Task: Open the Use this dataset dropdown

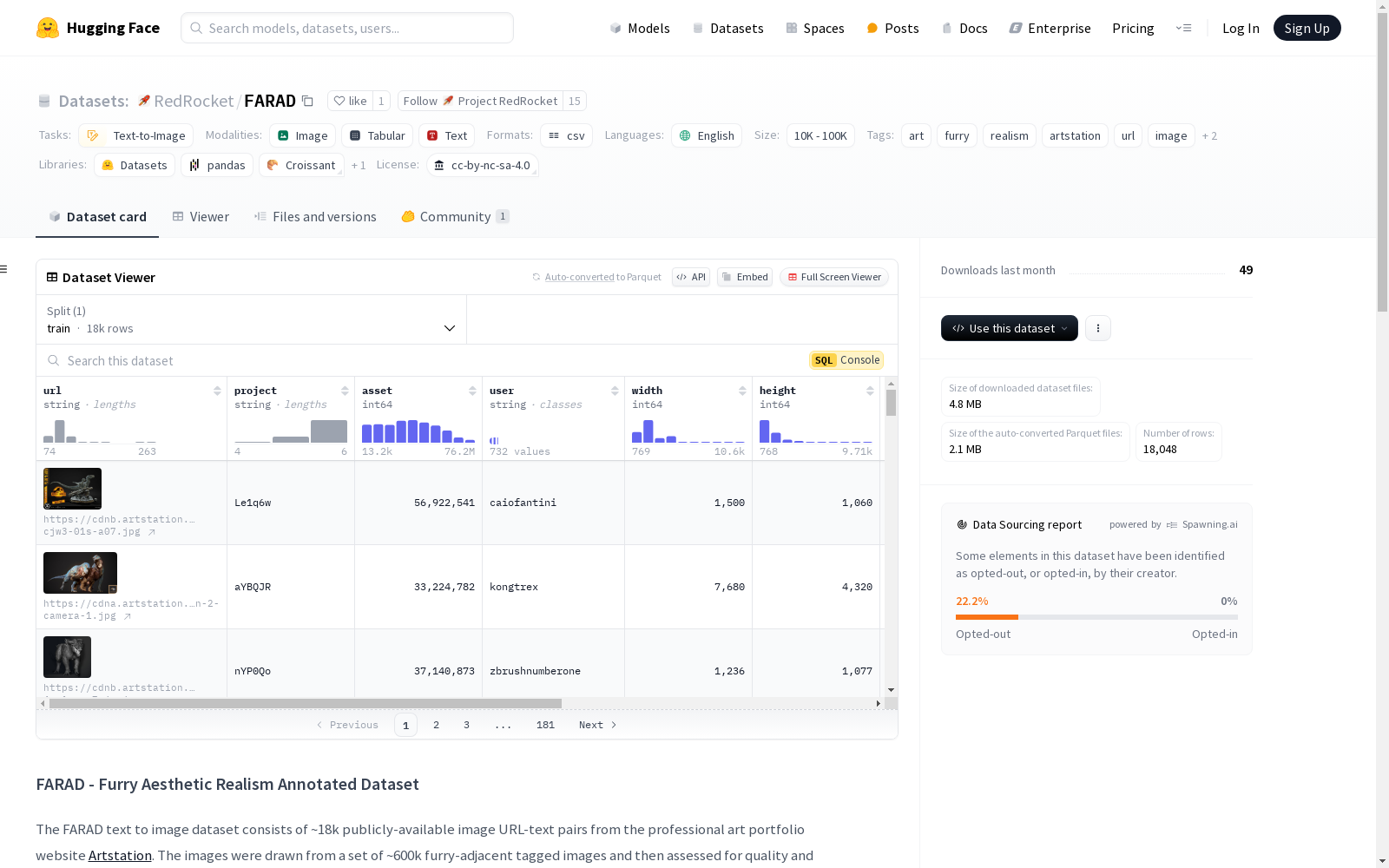Action: pyautogui.click(x=1010, y=328)
